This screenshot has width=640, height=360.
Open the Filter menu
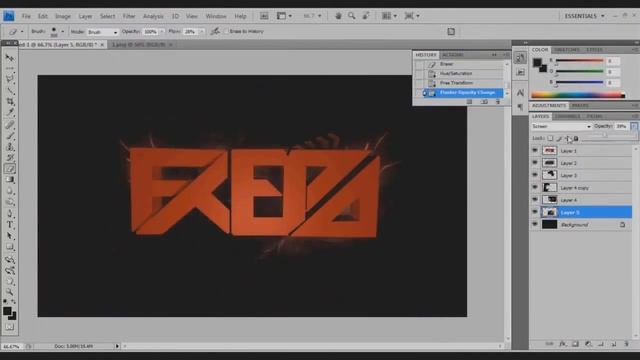coord(129,16)
